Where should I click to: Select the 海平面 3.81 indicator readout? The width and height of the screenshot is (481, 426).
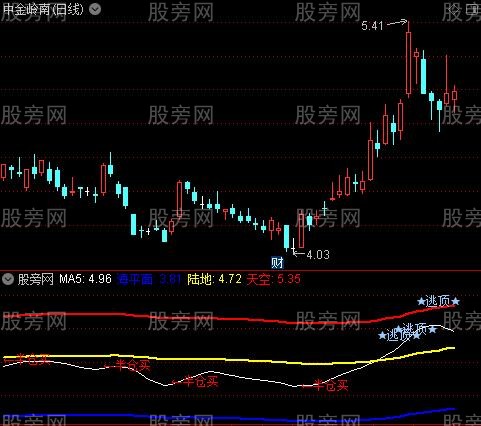click(149, 279)
